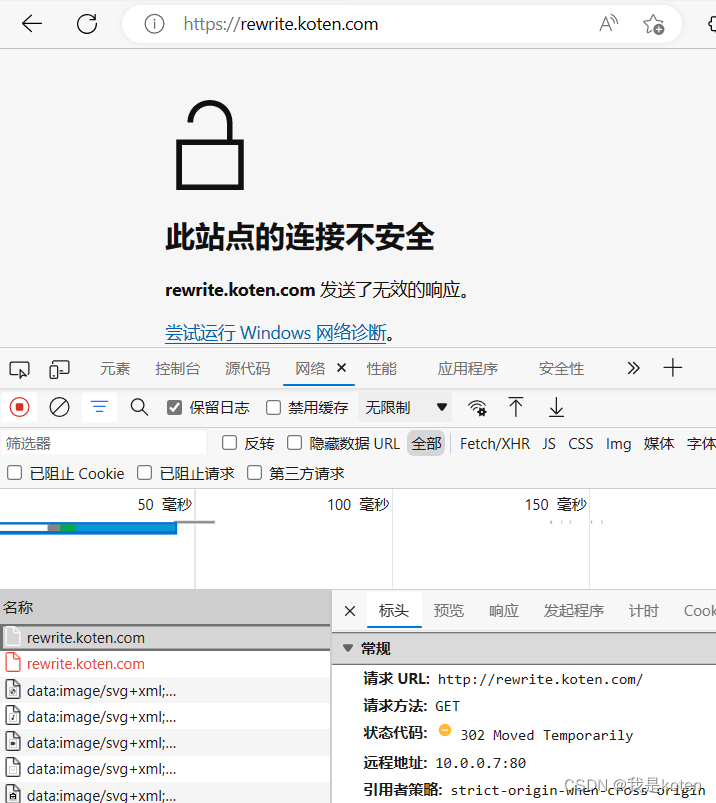Image resolution: width=716 pixels, height=803 pixels.
Task: Toggle device emulation icon
Action: point(59,369)
